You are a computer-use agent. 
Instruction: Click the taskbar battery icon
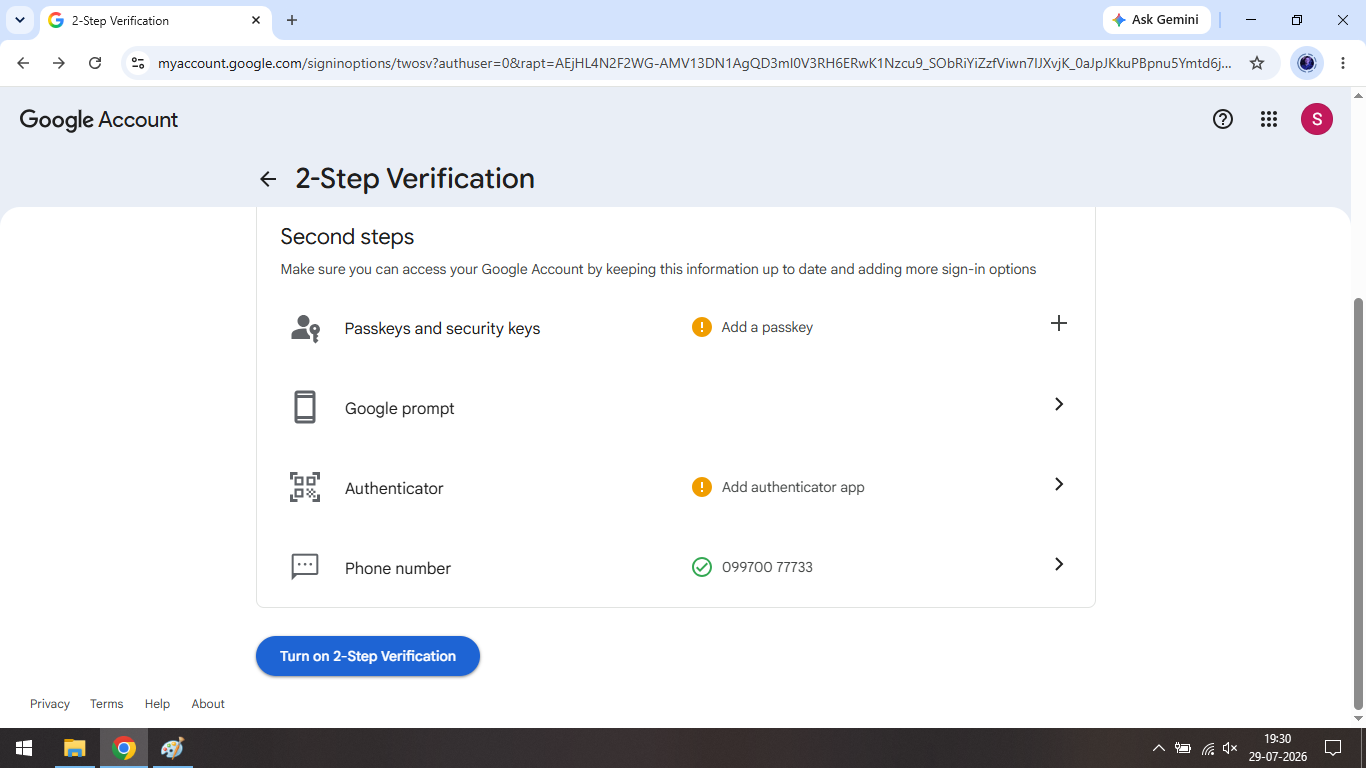click(x=1183, y=748)
